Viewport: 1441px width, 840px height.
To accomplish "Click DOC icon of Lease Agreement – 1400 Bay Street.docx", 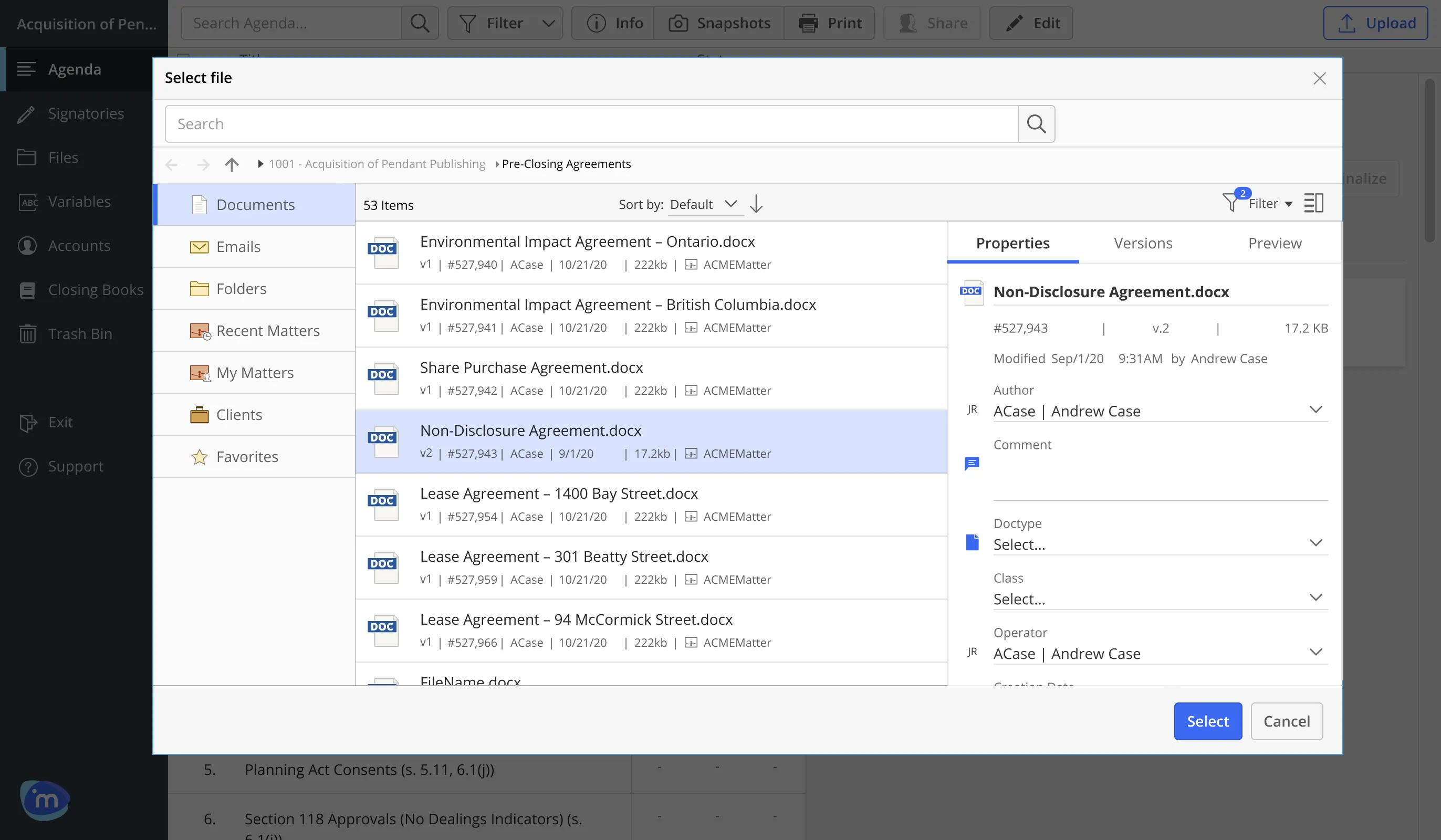I will 382,505.
